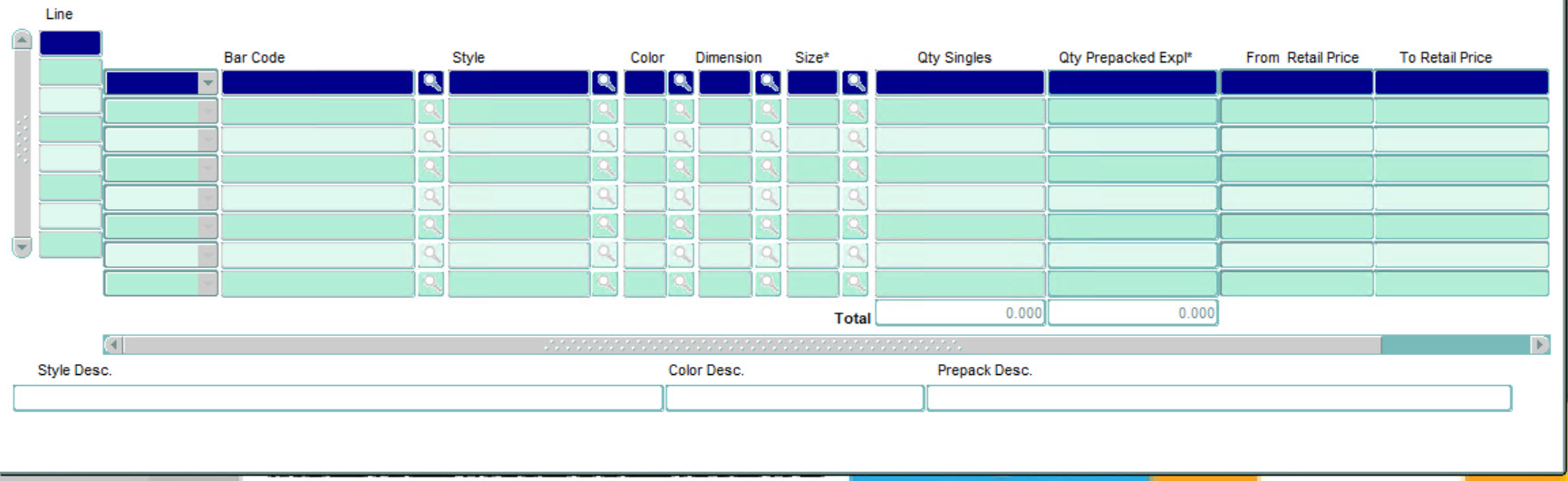The height and width of the screenshot is (481, 1568).
Task: Open Size lookup in last row
Action: coord(854,284)
